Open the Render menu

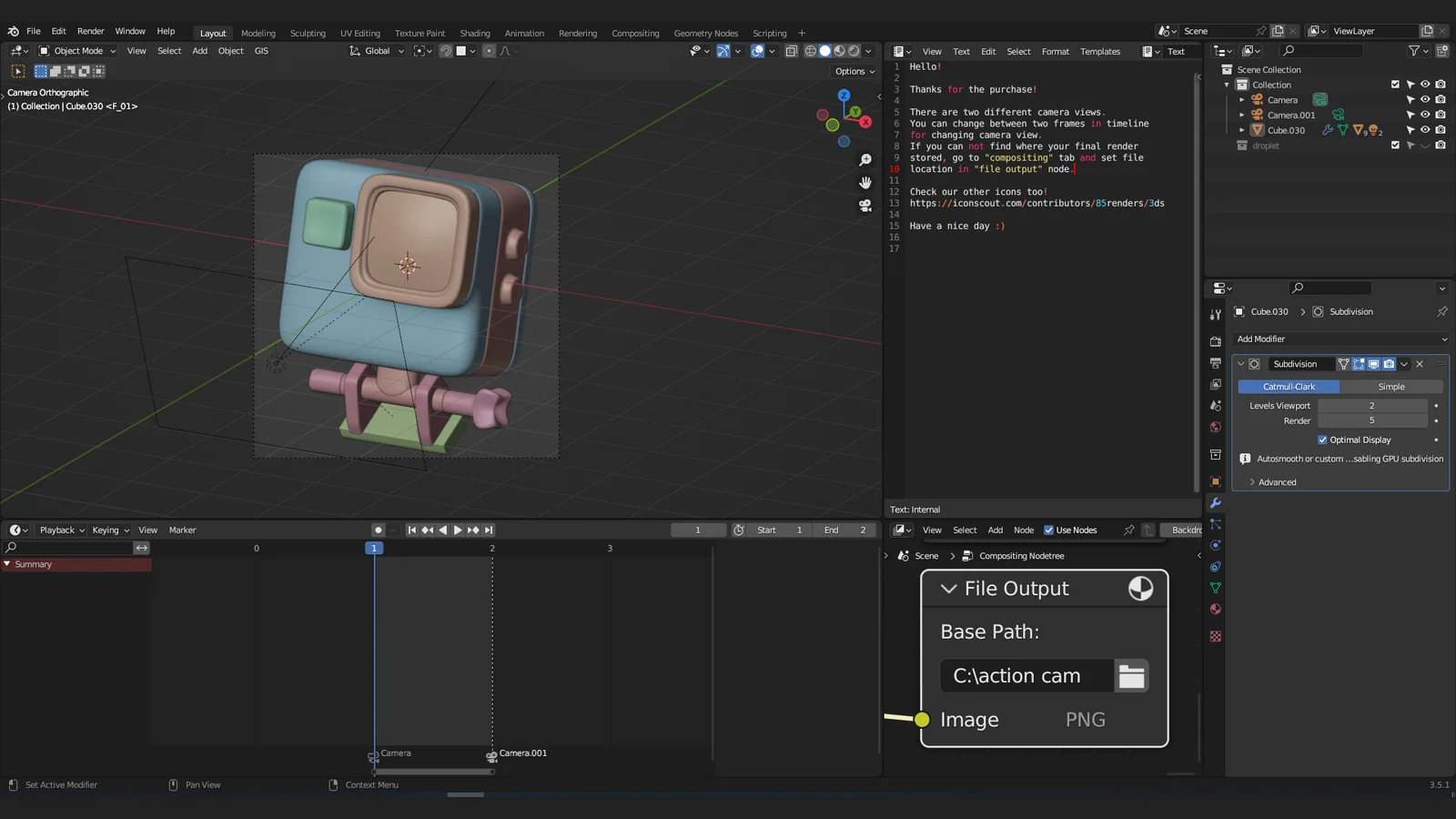click(90, 31)
